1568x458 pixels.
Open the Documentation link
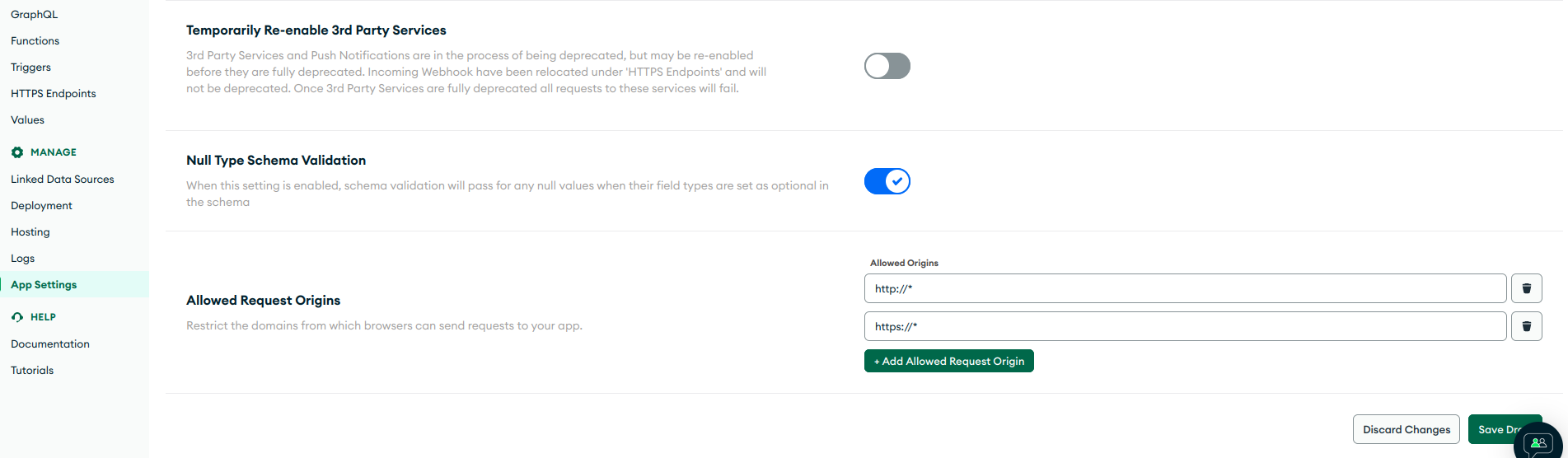click(x=50, y=343)
